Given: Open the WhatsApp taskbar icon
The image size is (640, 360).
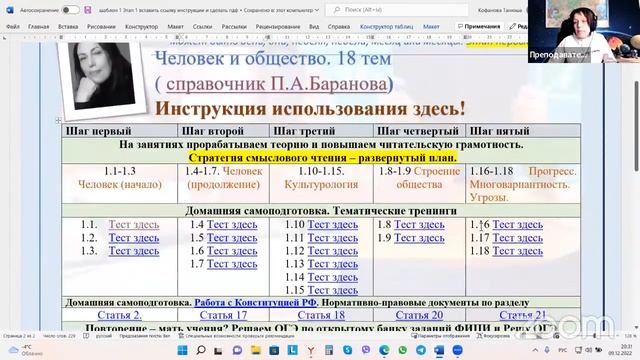Looking at the screenshot, I should pyautogui.click(x=402, y=350).
